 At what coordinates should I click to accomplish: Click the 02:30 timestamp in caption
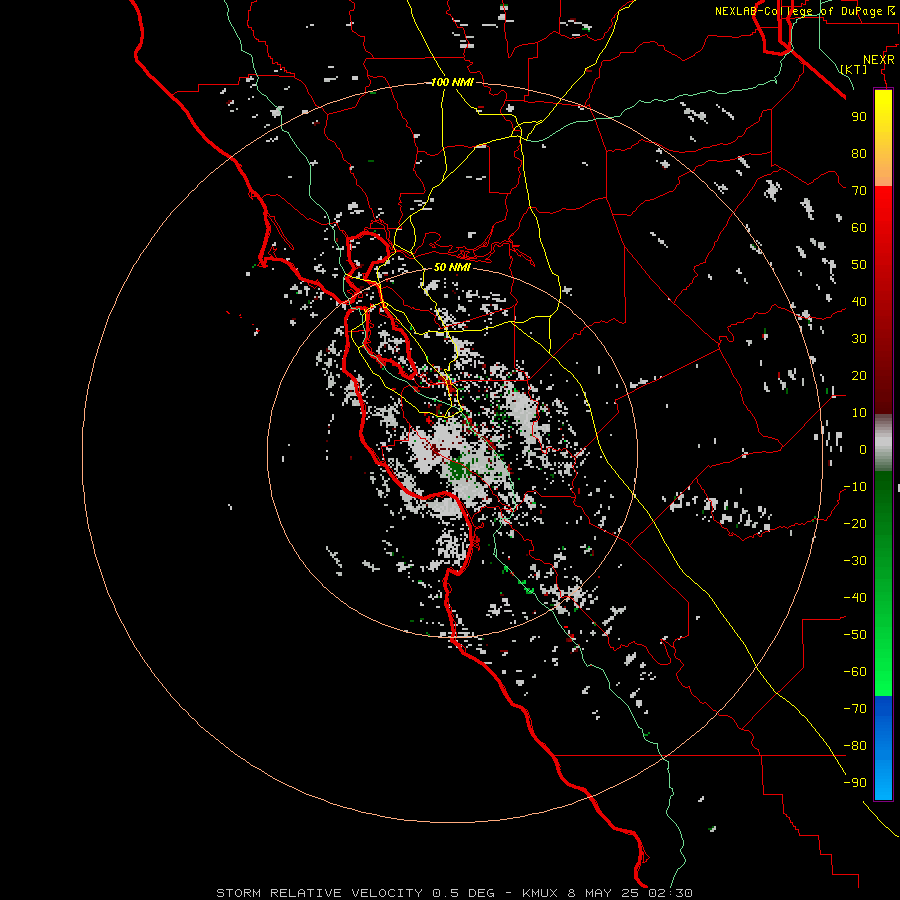670,893
